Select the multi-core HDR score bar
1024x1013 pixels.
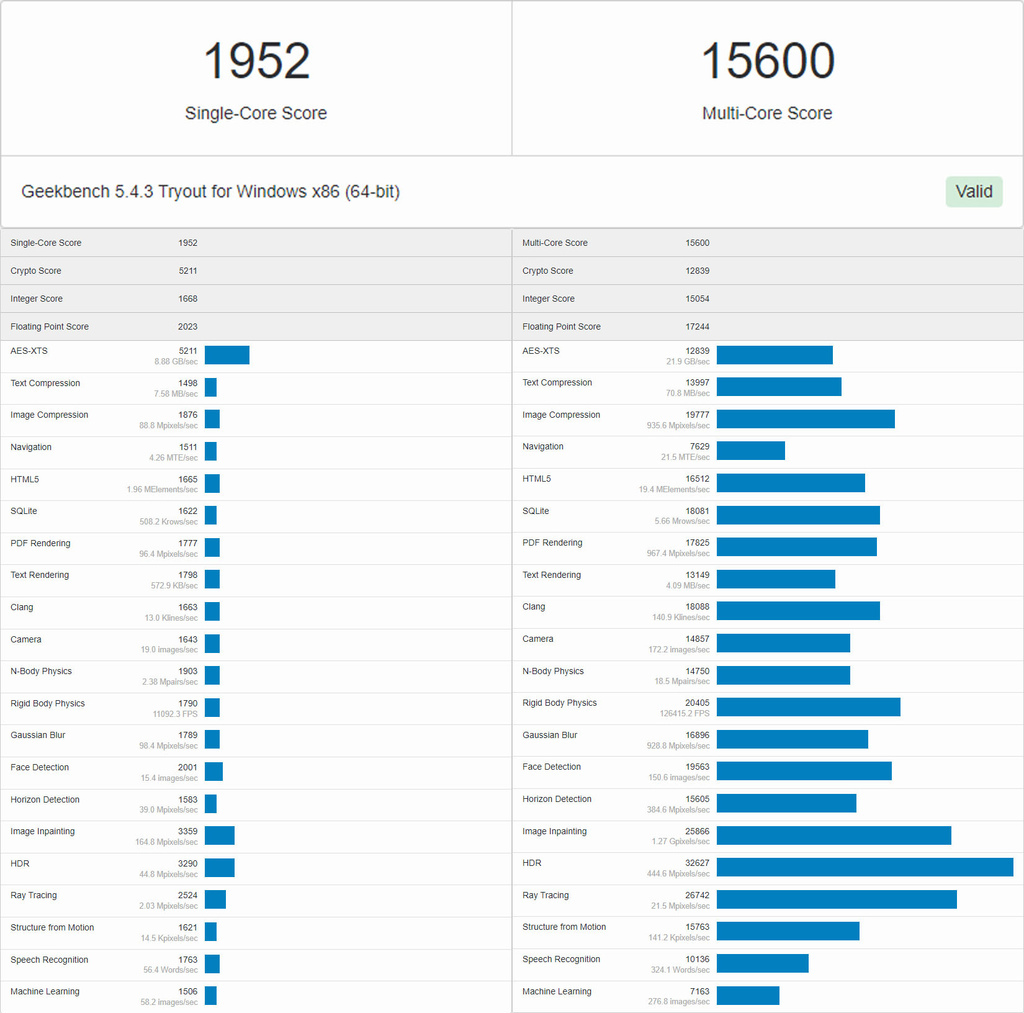(864, 867)
